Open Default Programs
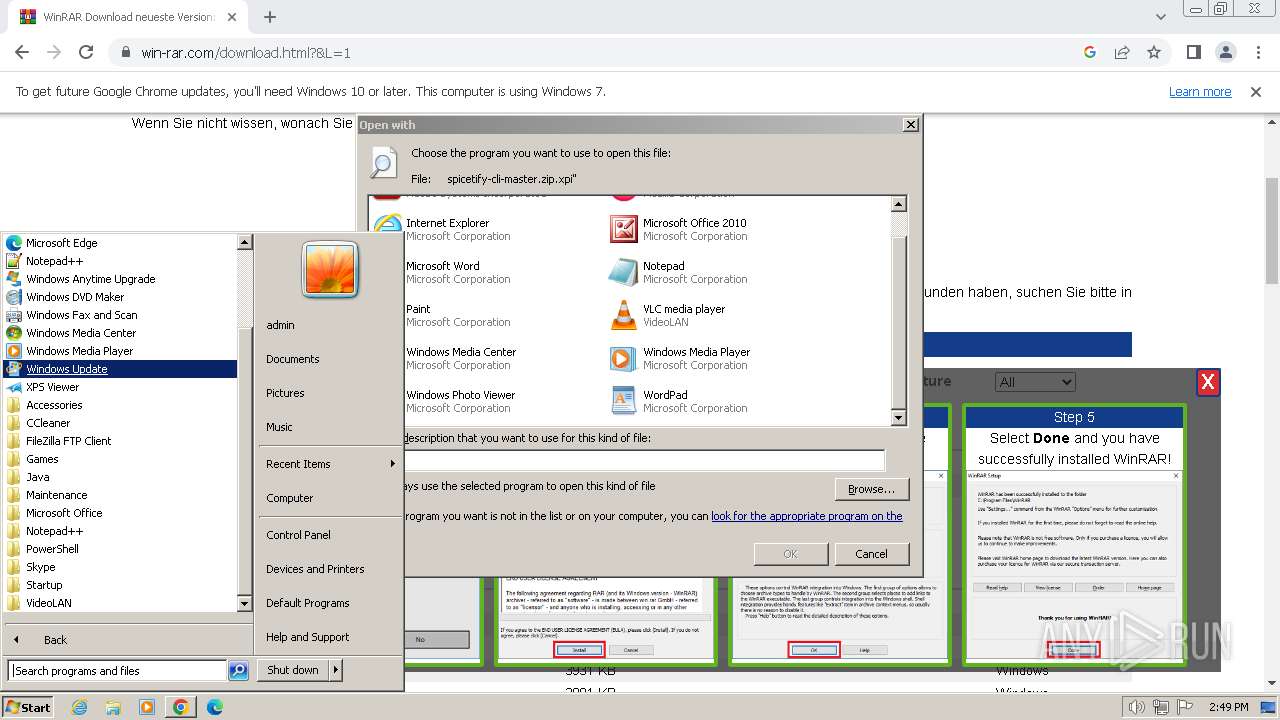This screenshot has width=1280, height=720. coord(308,603)
